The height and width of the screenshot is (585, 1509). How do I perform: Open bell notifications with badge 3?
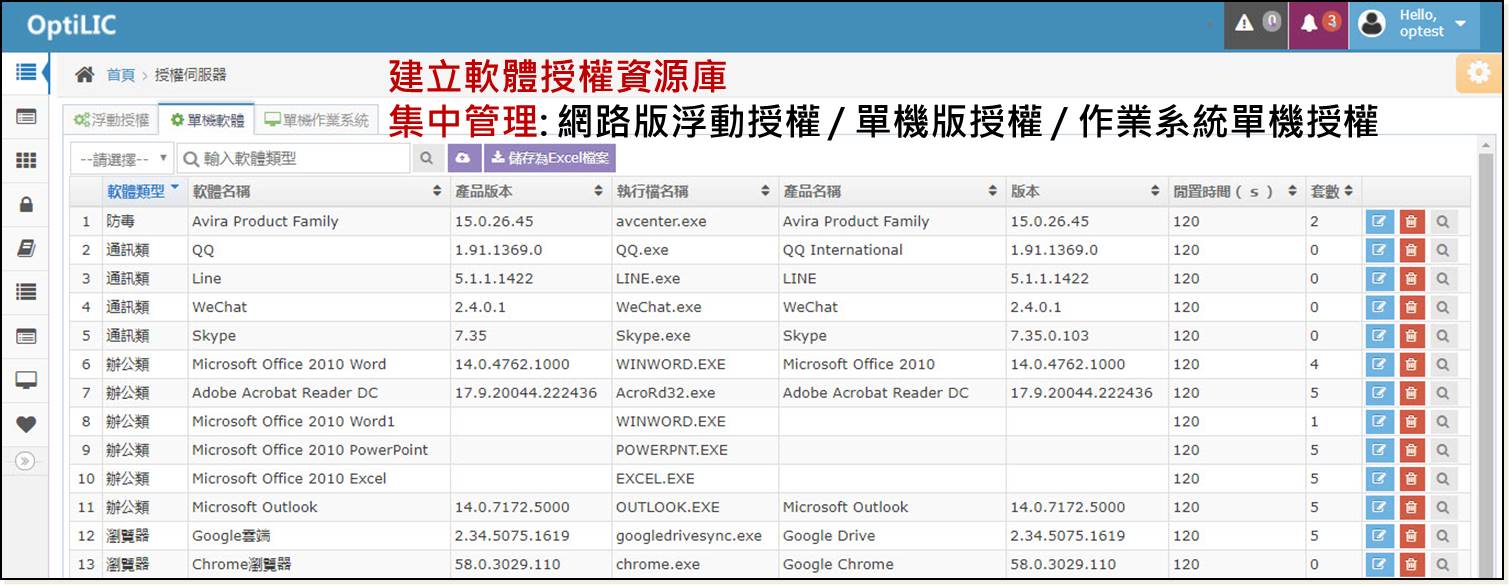1318,24
